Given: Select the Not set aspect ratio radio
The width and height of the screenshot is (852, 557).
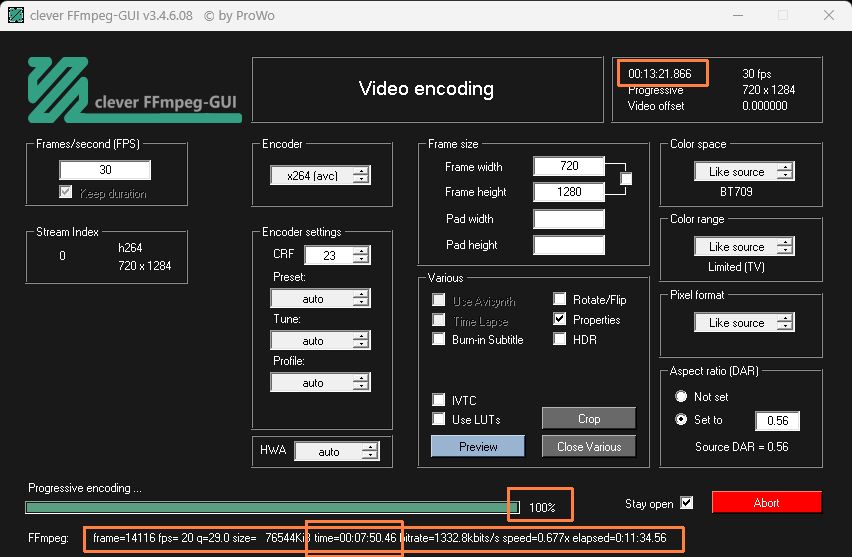Looking at the screenshot, I should tap(681, 396).
